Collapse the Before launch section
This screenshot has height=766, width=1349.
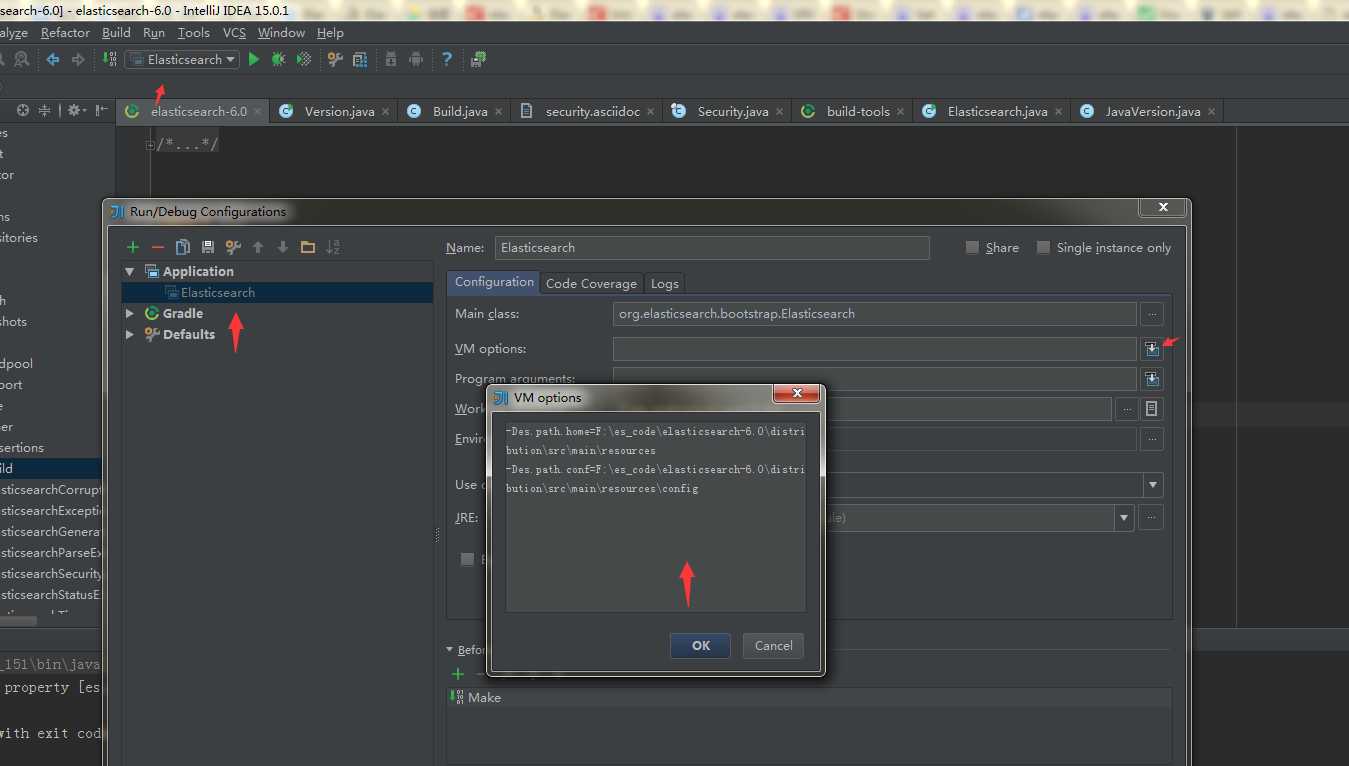[449, 650]
